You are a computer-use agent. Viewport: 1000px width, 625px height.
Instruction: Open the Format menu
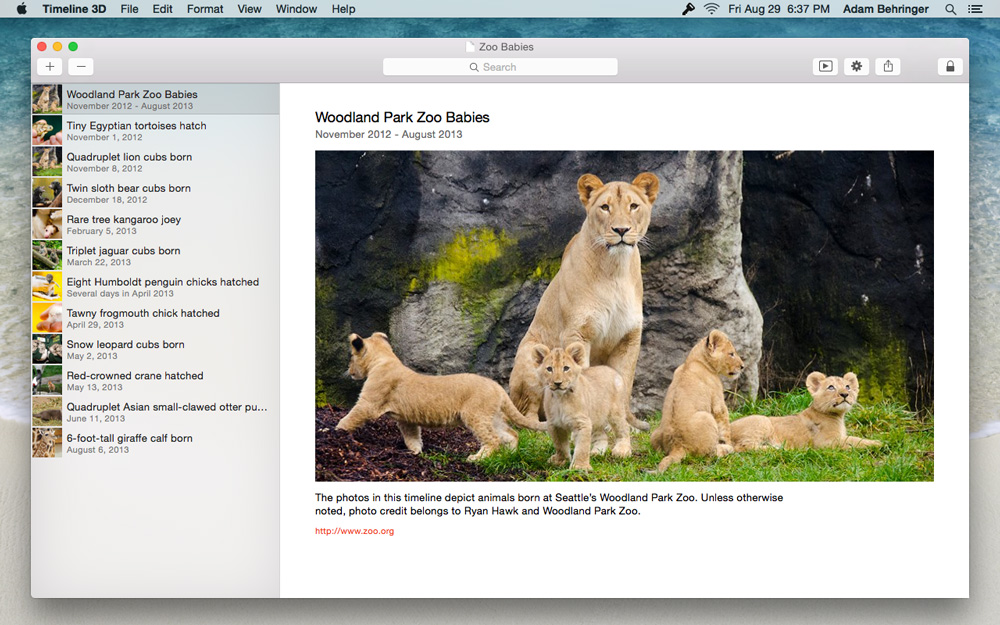click(x=205, y=9)
